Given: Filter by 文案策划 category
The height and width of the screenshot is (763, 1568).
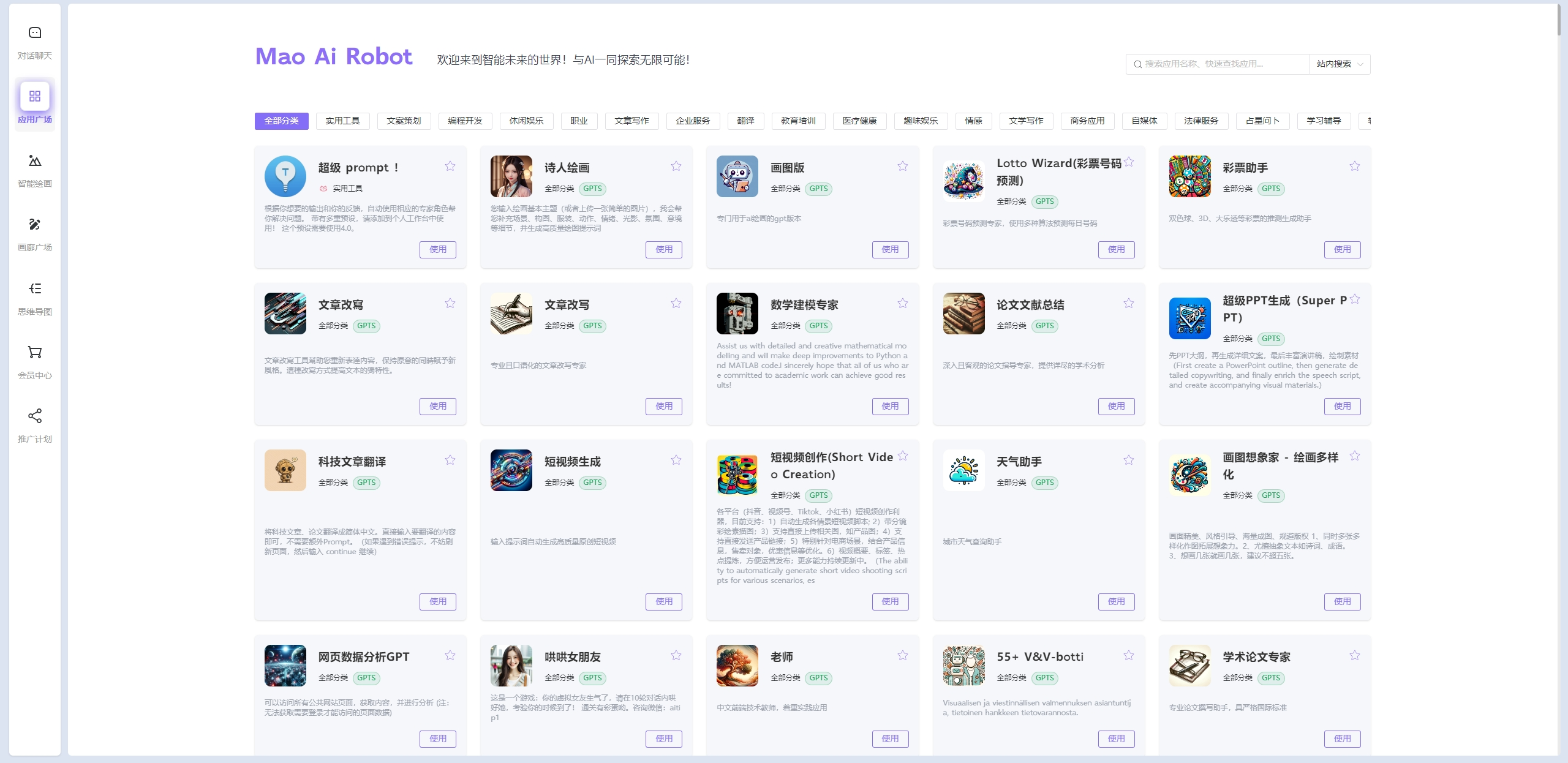Looking at the screenshot, I should (404, 121).
